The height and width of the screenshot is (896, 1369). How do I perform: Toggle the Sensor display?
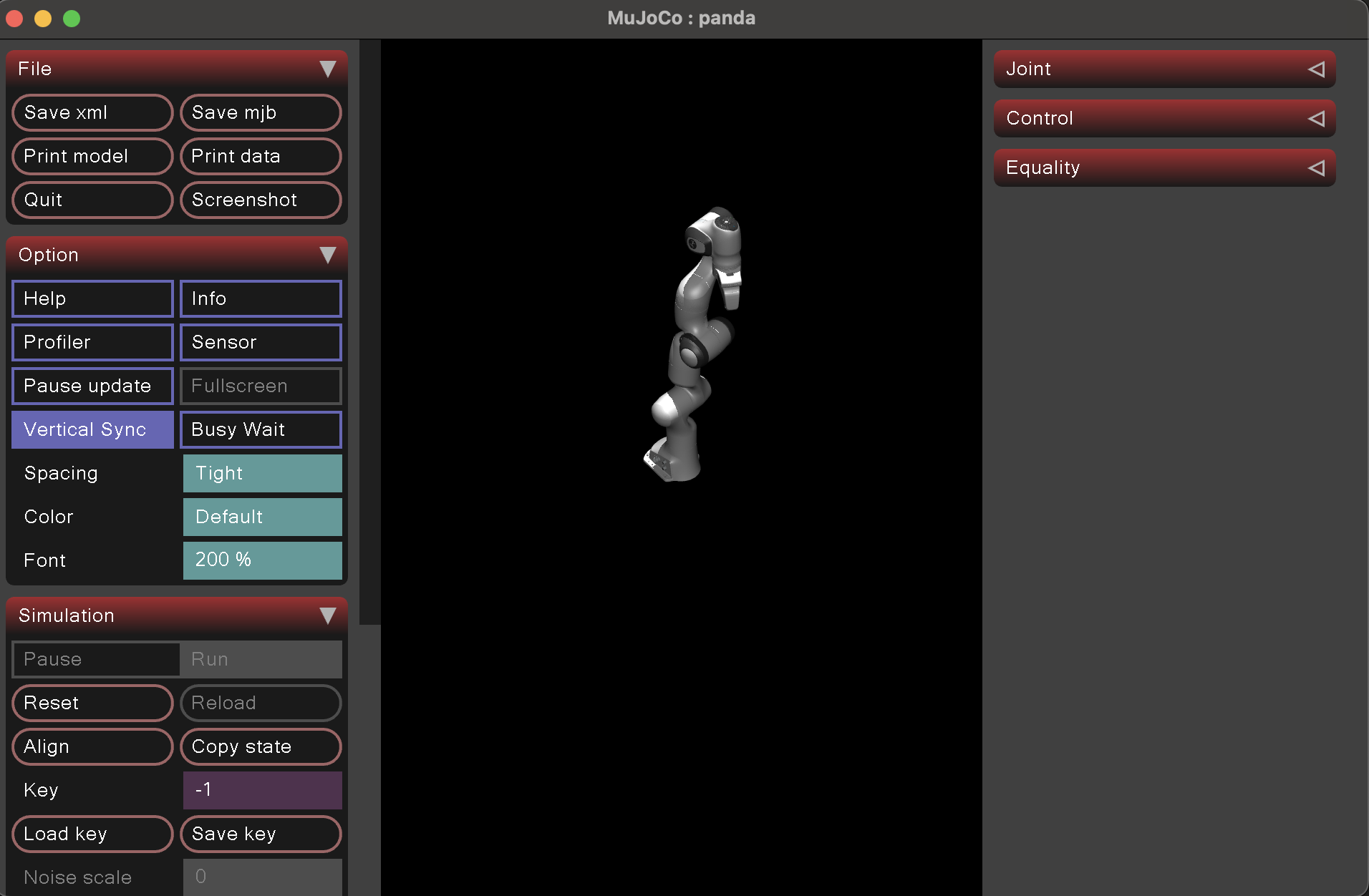click(x=261, y=342)
